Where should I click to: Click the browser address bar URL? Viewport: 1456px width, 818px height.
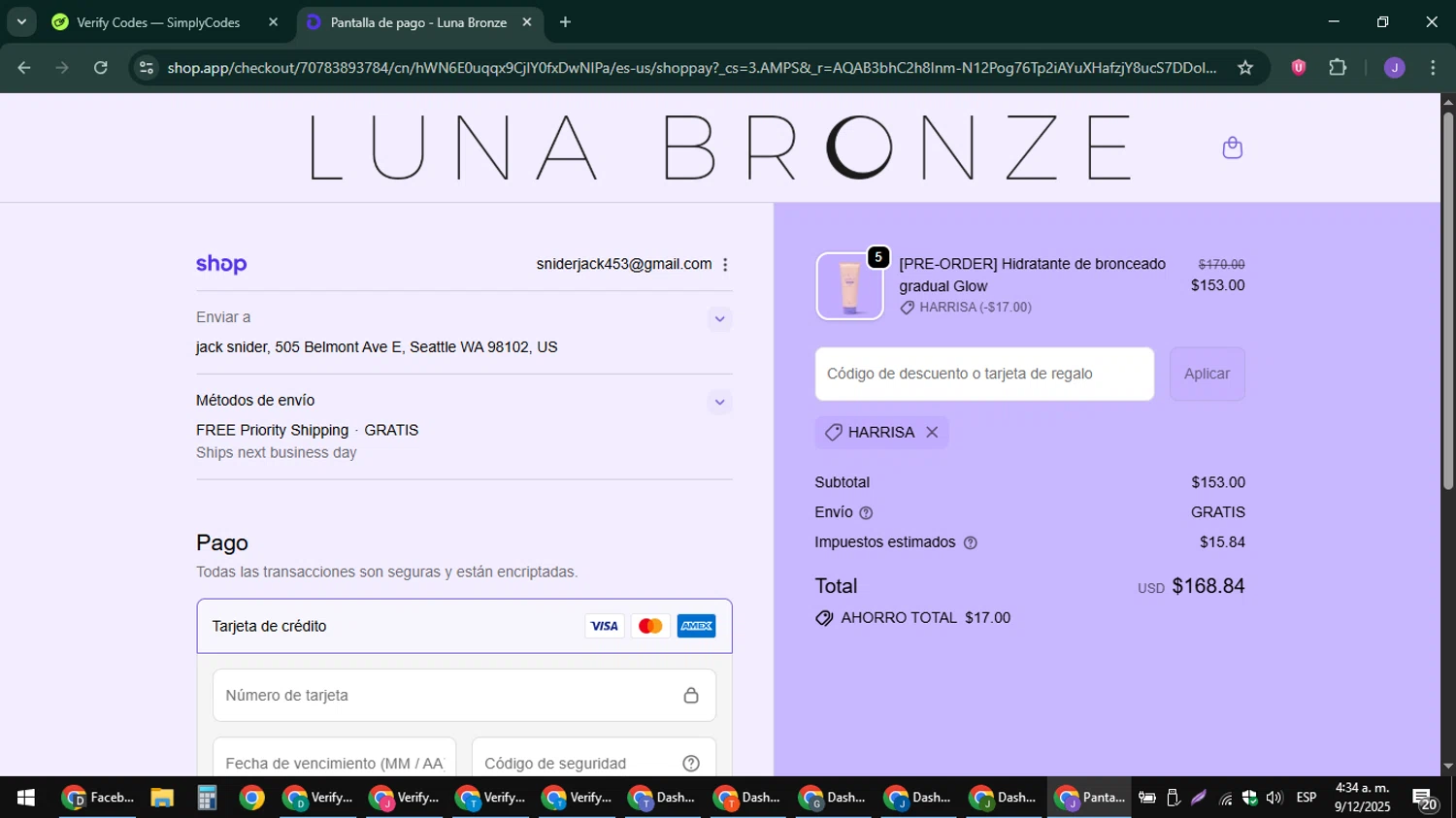click(x=691, y=68)
